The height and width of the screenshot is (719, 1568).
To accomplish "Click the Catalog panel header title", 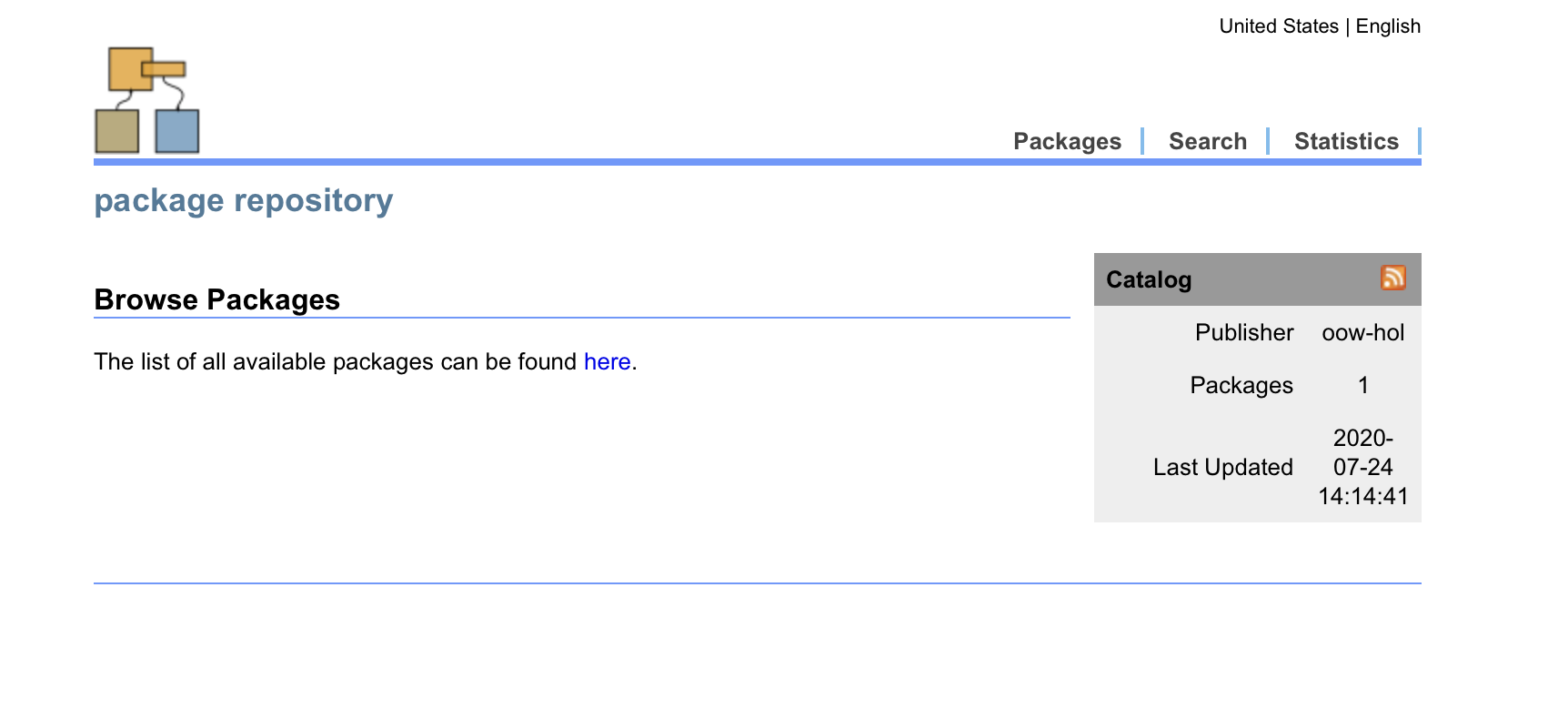I will [x=1149, y=279].
